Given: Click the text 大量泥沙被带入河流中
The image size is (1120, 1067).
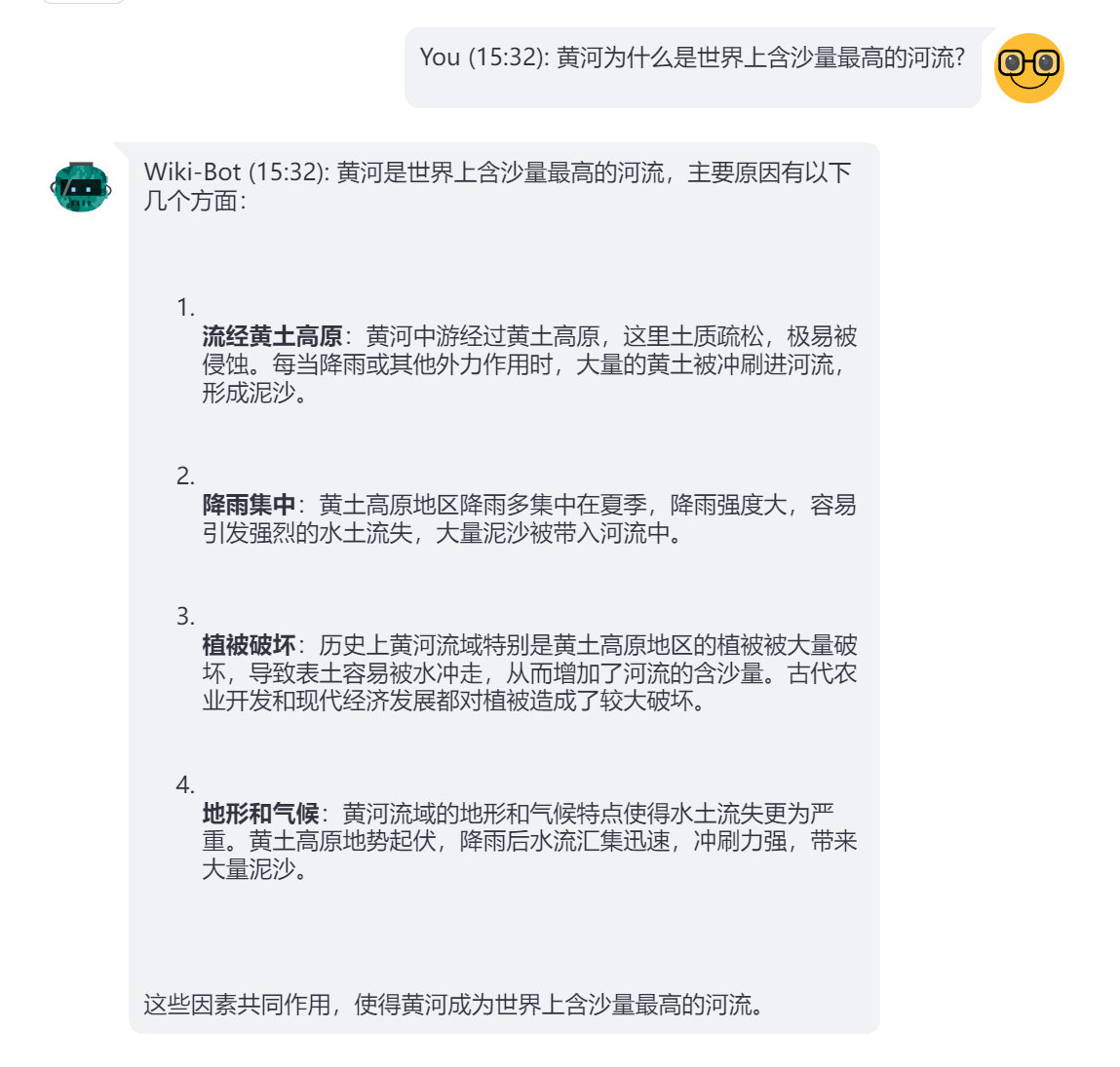Looking at the screenshot, I should pyautogui.click(x=552, y=532).
